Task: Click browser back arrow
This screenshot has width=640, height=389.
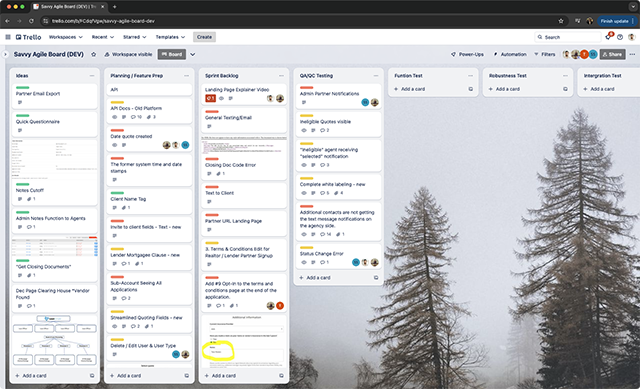Action: [7, 21]
